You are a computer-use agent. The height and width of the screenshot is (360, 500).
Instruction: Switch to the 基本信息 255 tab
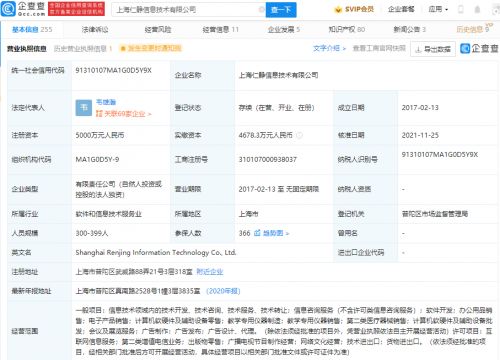pos(32,30)
